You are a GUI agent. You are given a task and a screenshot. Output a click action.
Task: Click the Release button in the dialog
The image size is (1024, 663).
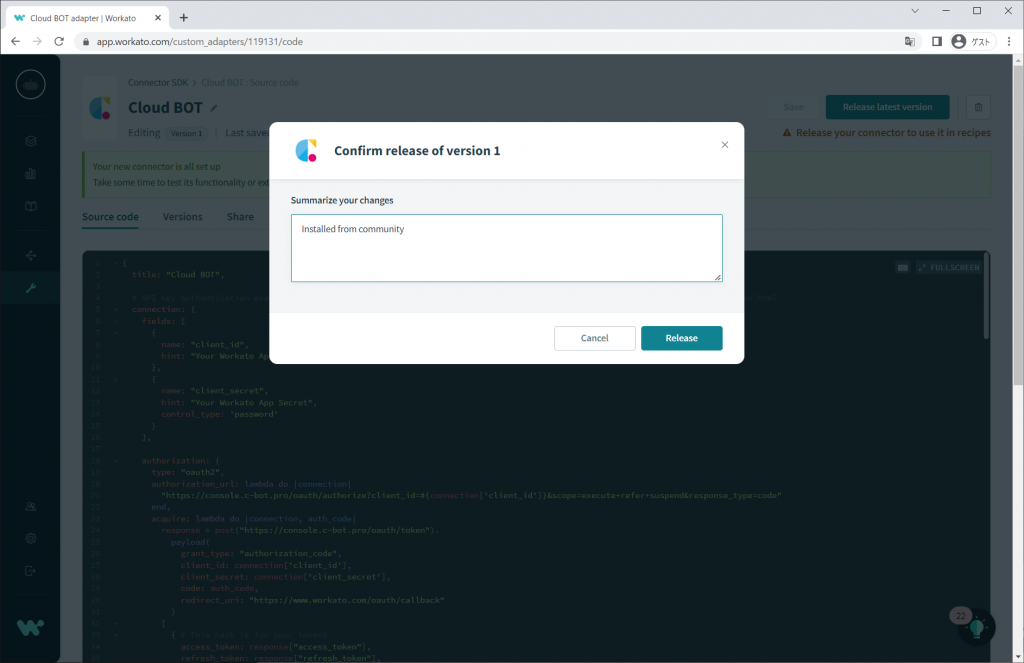[681, 338]
